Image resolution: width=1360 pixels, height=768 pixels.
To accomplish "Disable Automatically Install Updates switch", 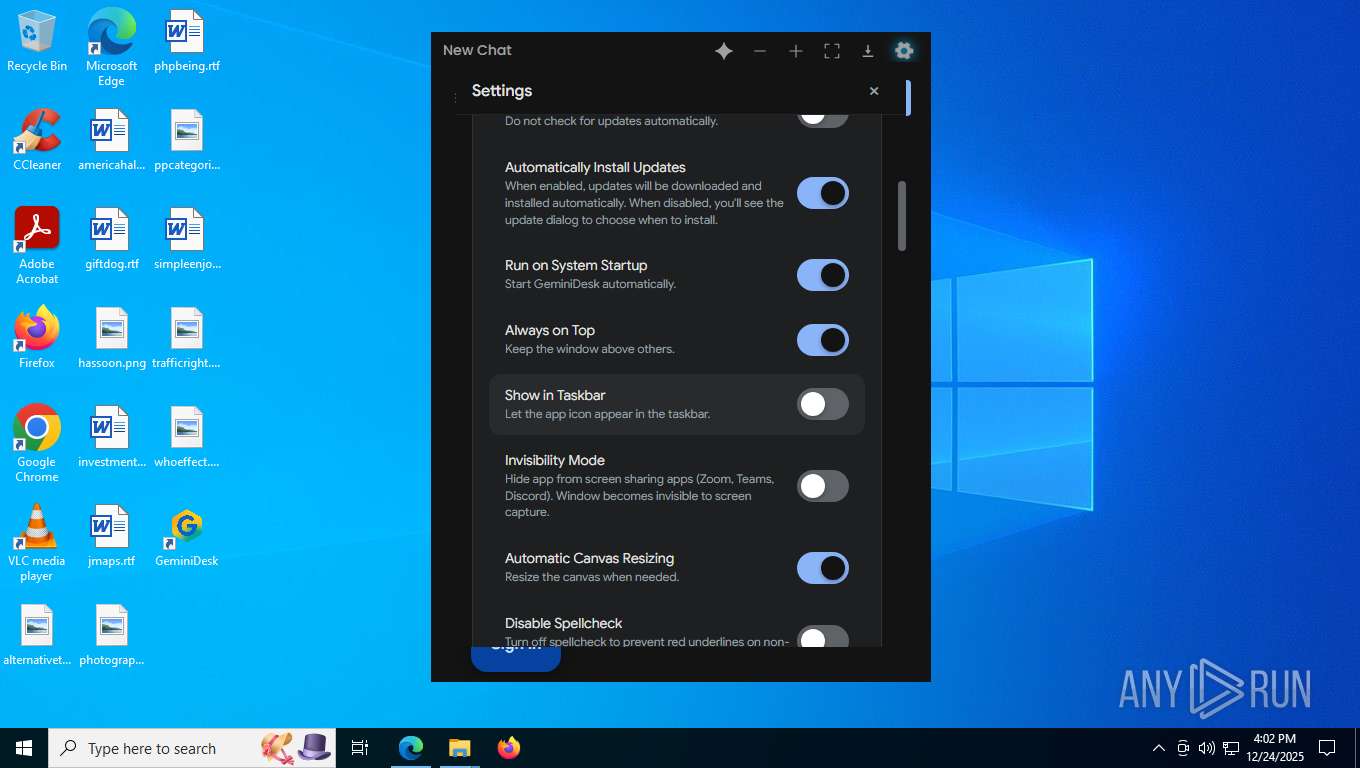I will tap(823, 193).
